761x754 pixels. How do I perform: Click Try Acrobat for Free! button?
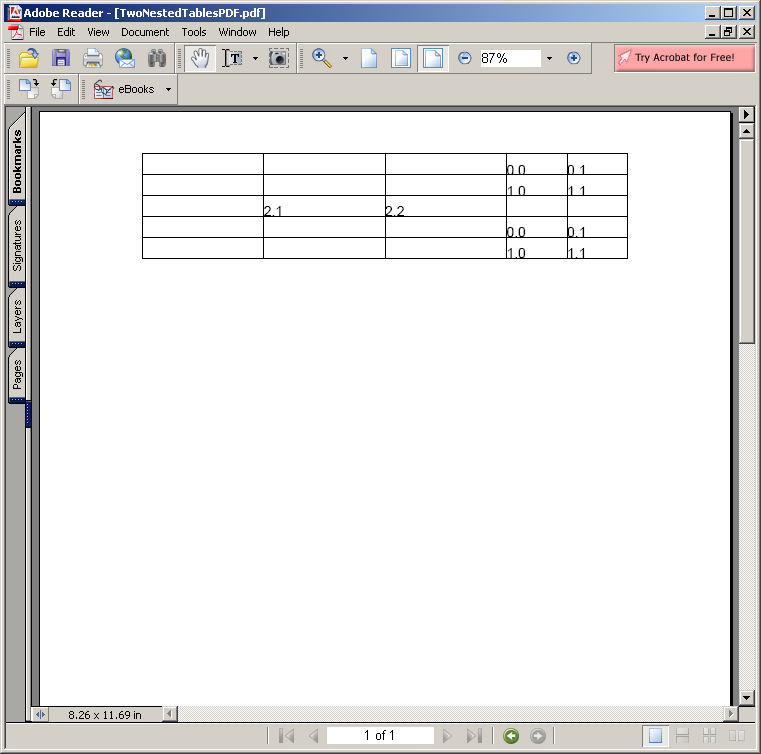point(684,58)
